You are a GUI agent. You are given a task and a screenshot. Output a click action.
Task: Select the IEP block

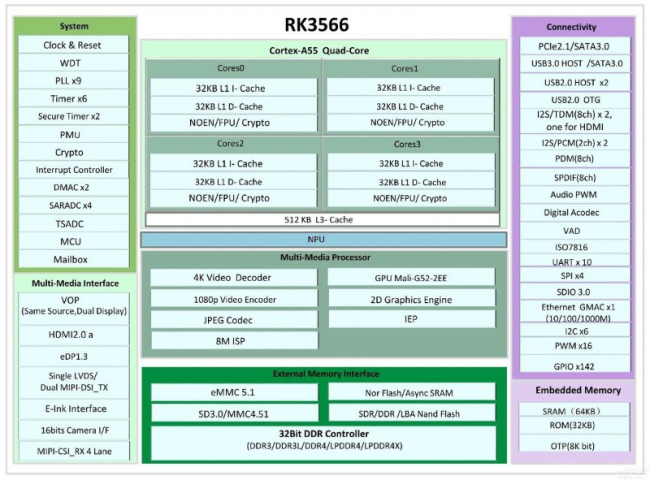pyautogui.click(x=412, y=319)
